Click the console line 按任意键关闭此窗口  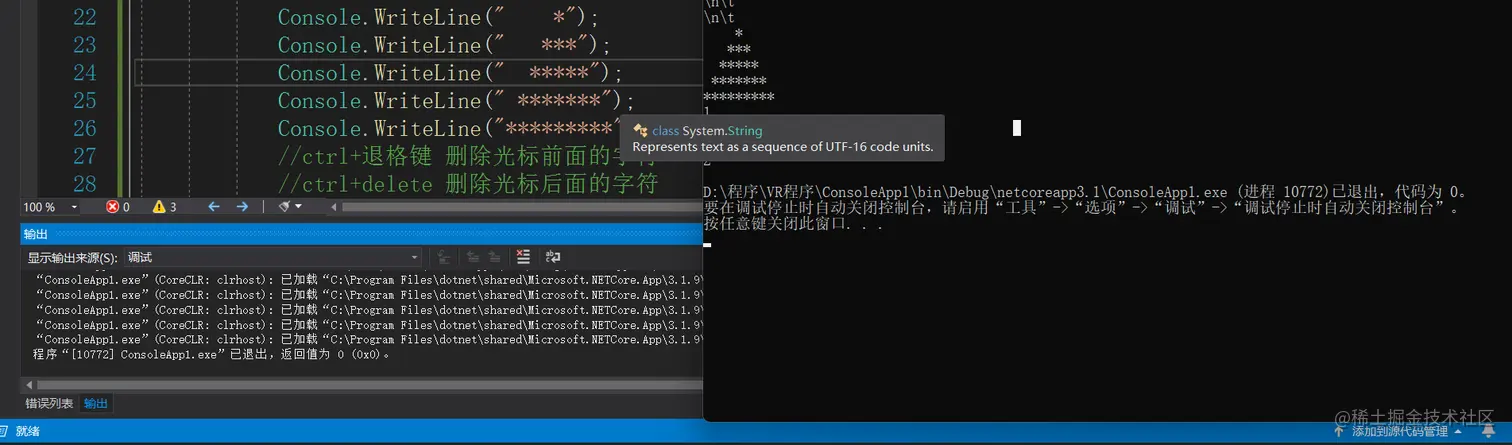[794, 224]
